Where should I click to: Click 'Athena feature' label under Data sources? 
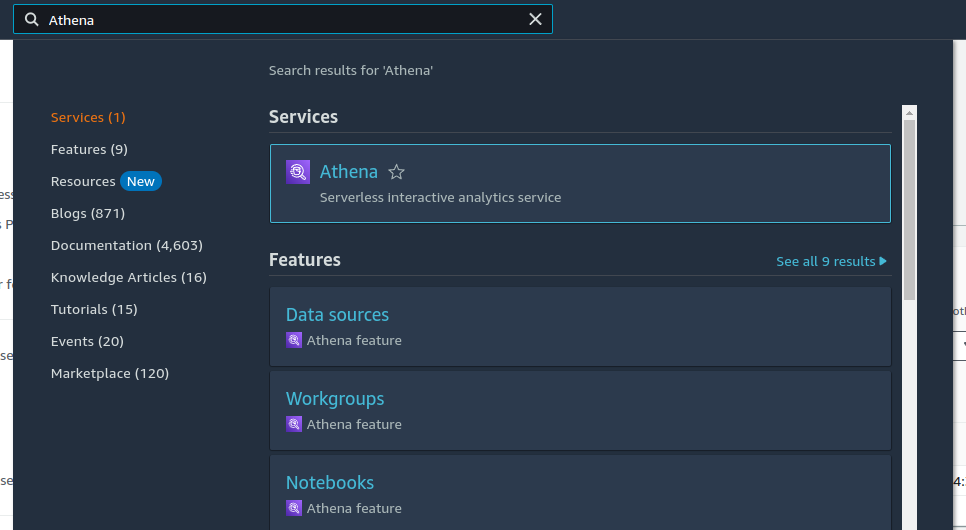pos(354,340)
